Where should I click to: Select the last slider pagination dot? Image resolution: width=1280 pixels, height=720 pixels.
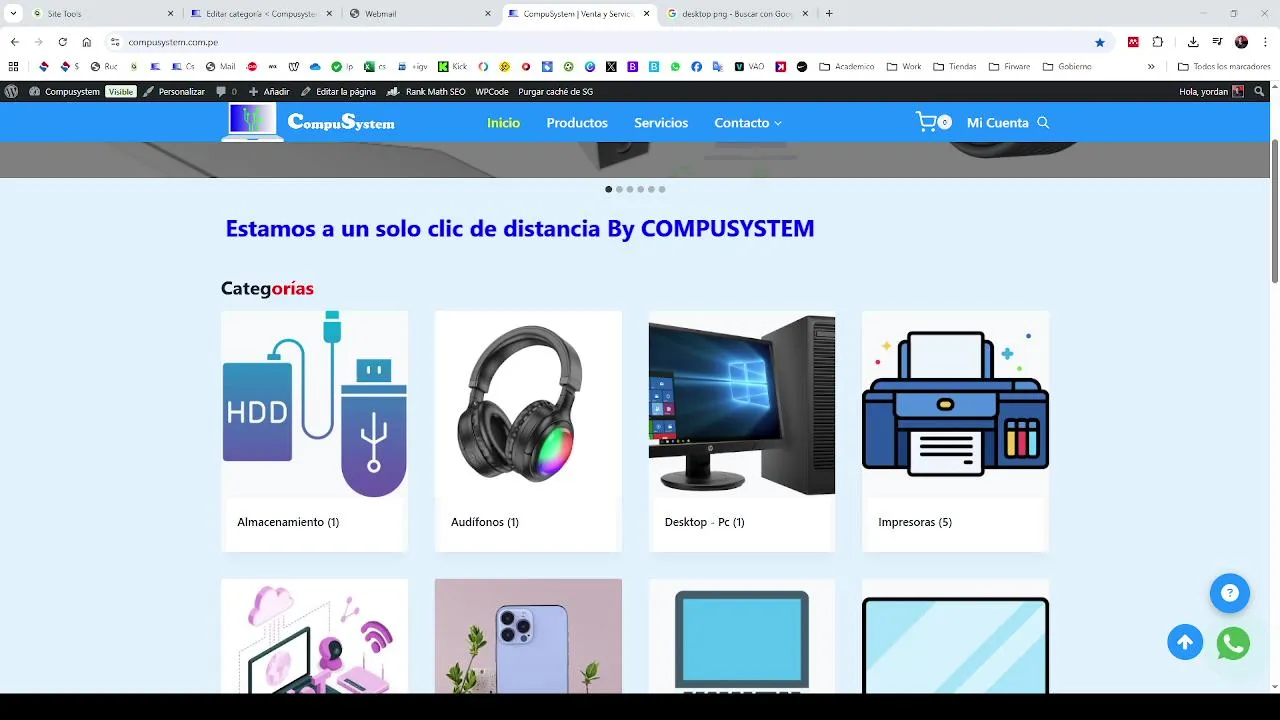click(x=661, y=189)
